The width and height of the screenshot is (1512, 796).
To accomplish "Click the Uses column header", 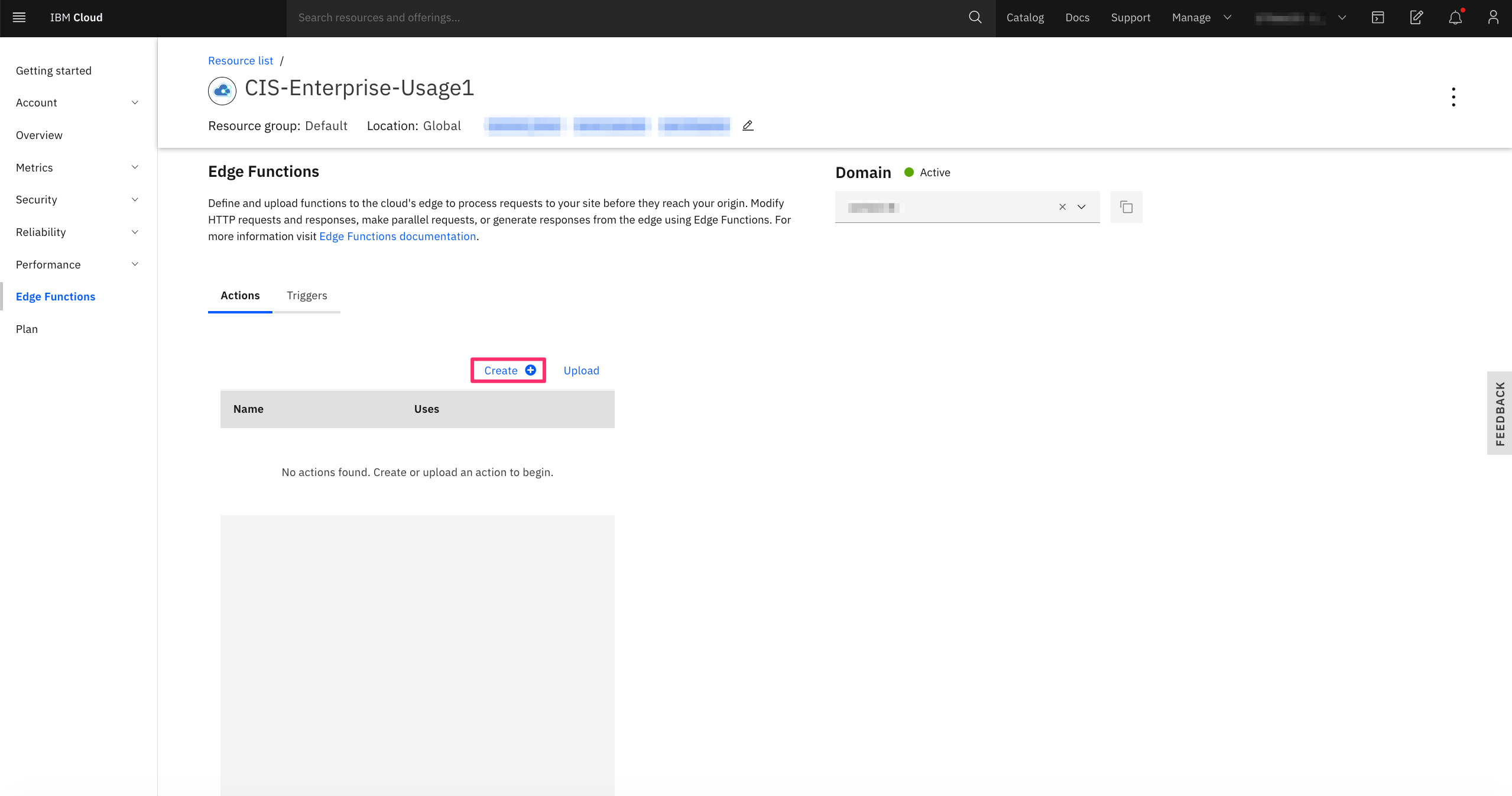I will coord(426,409).
